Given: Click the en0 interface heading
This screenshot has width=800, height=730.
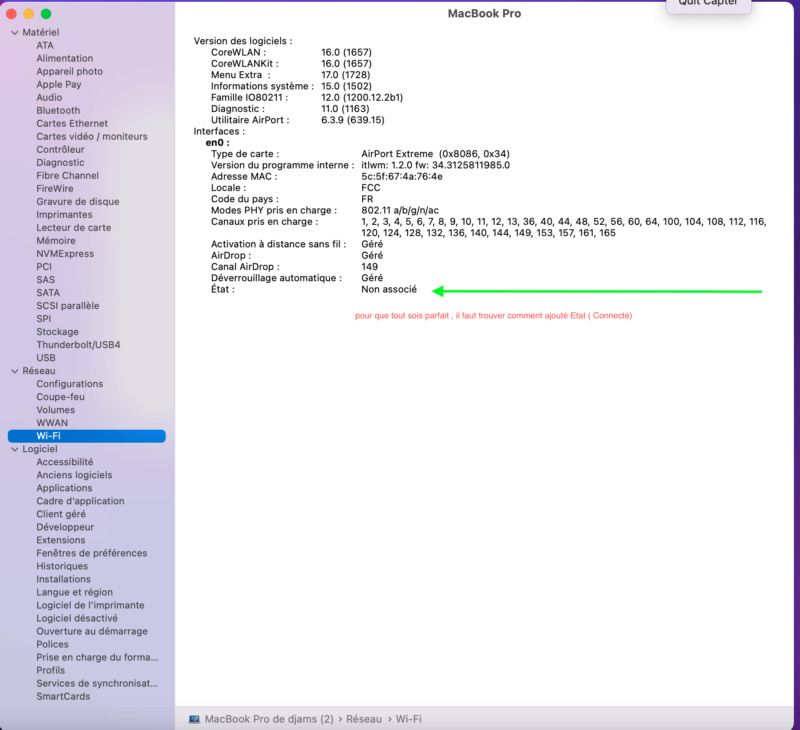Looking at the screenshot, I should 217,143.
